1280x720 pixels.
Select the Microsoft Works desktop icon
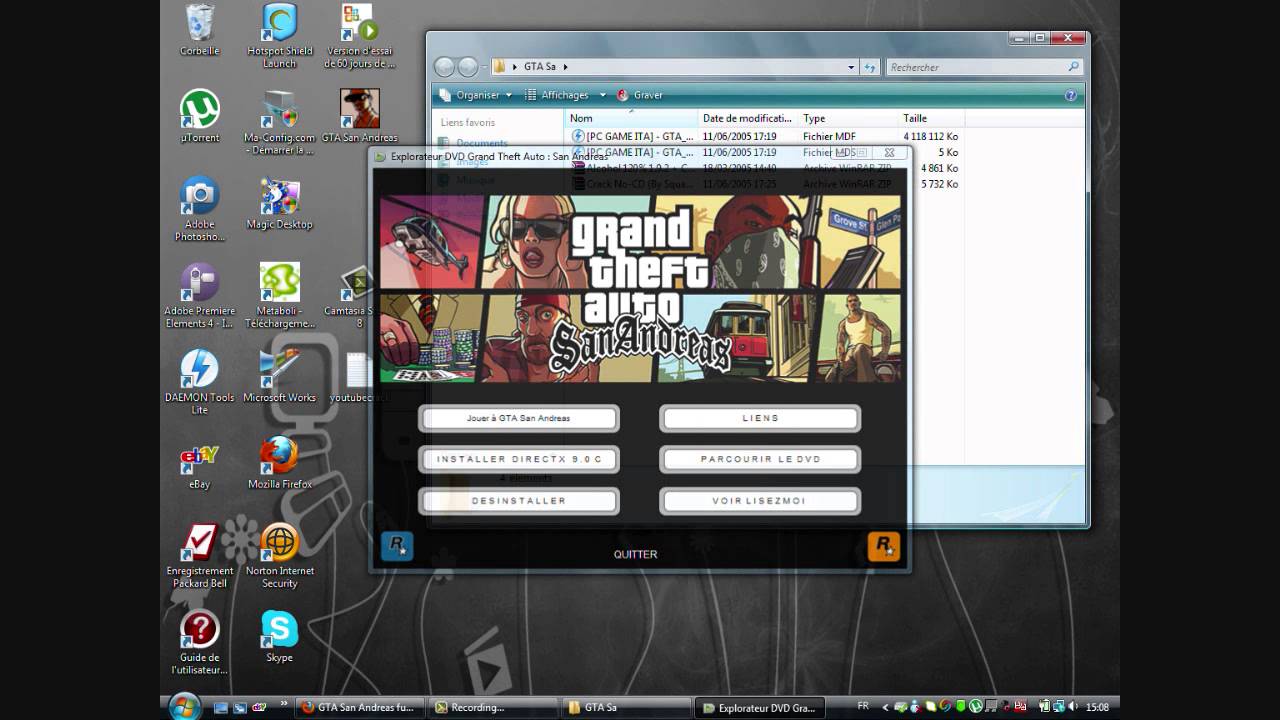[279, 376]
